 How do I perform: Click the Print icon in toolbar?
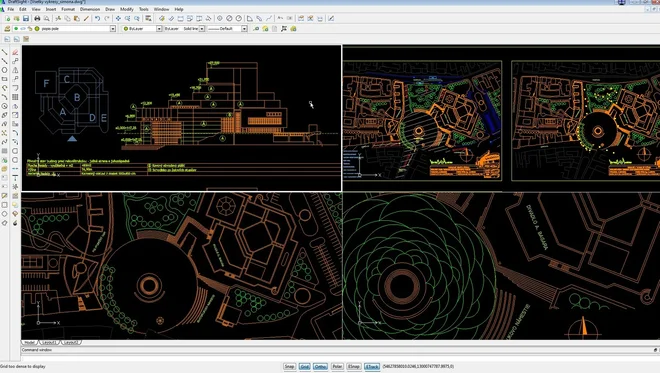pos(37,19)
